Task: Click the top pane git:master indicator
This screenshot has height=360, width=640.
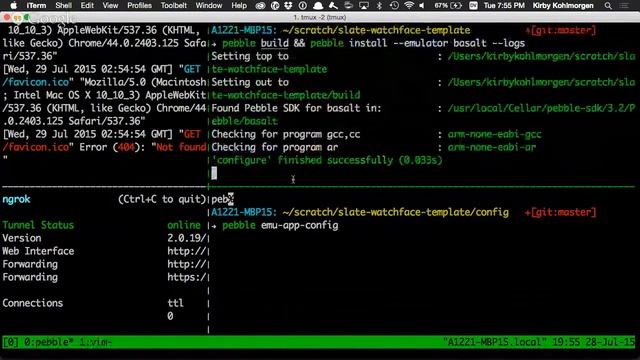Action: 560,30
